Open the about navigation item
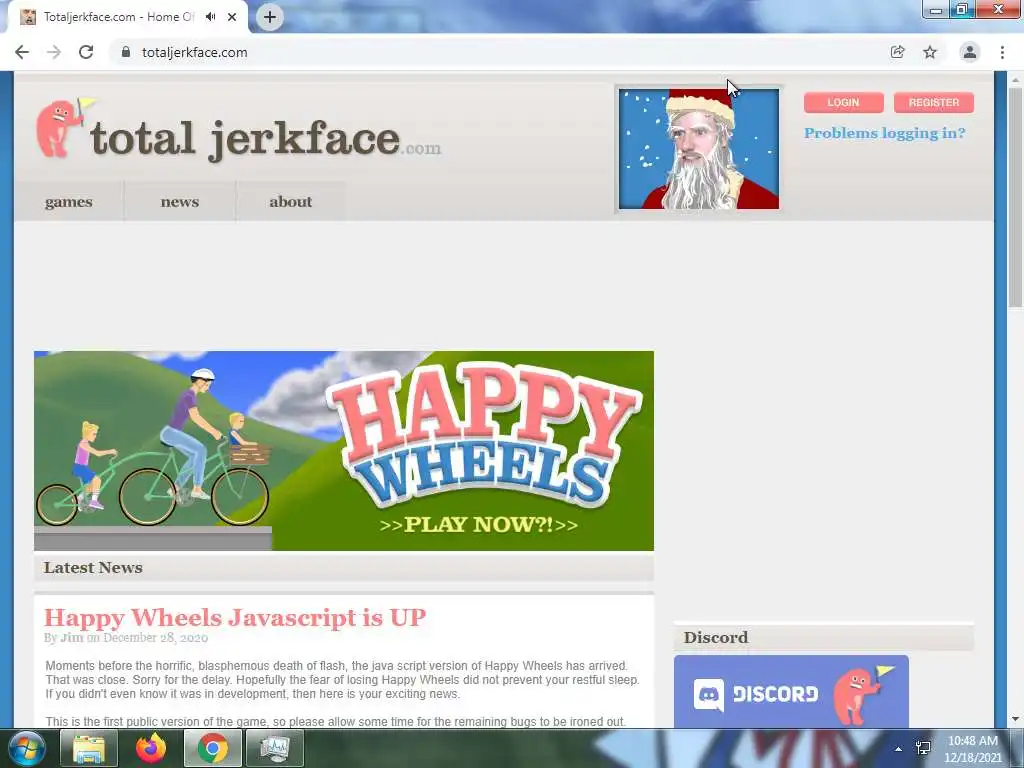The image size is (1024, 768). (x=291, y=202)
